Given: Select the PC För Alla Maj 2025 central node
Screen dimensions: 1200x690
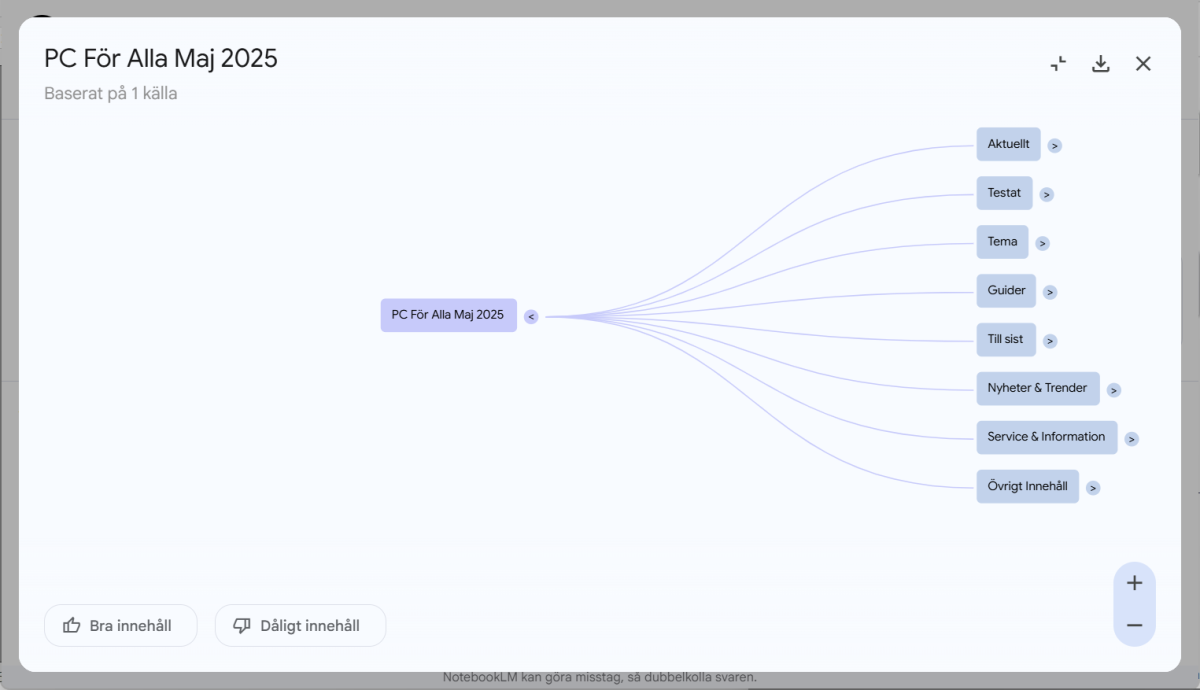Looking at the screenshot, I should coord(448,315).
